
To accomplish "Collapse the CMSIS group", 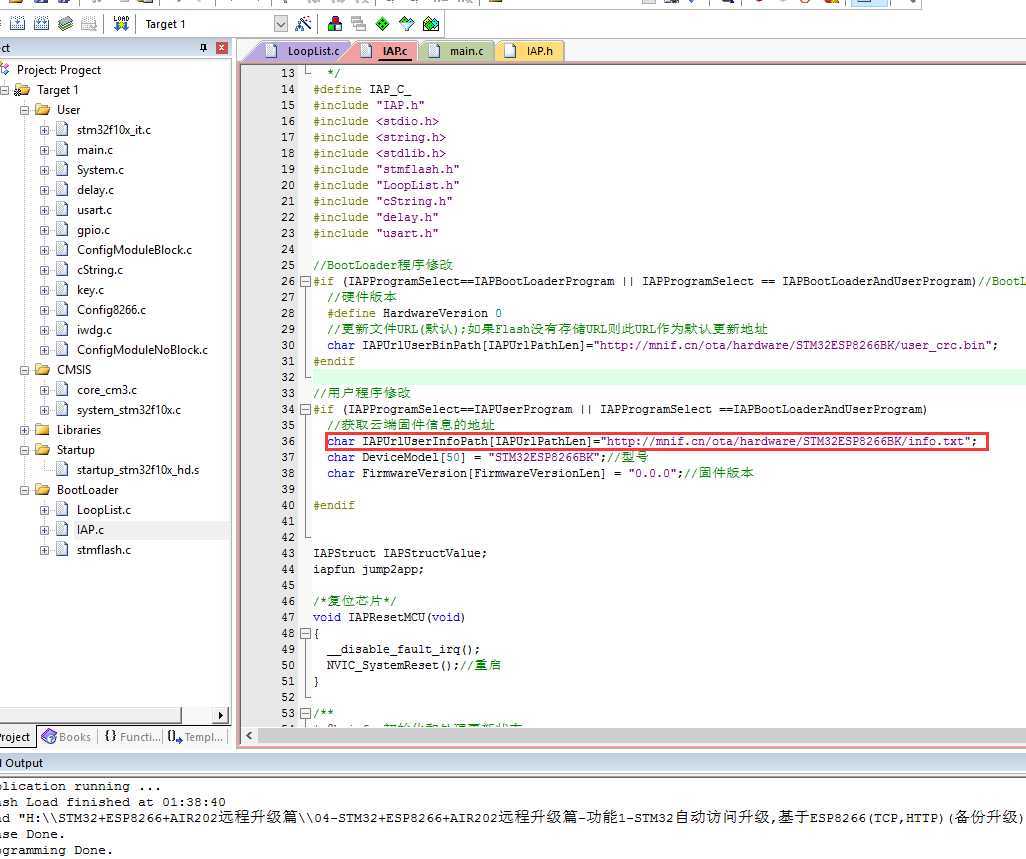I will [x=24, y=370].
